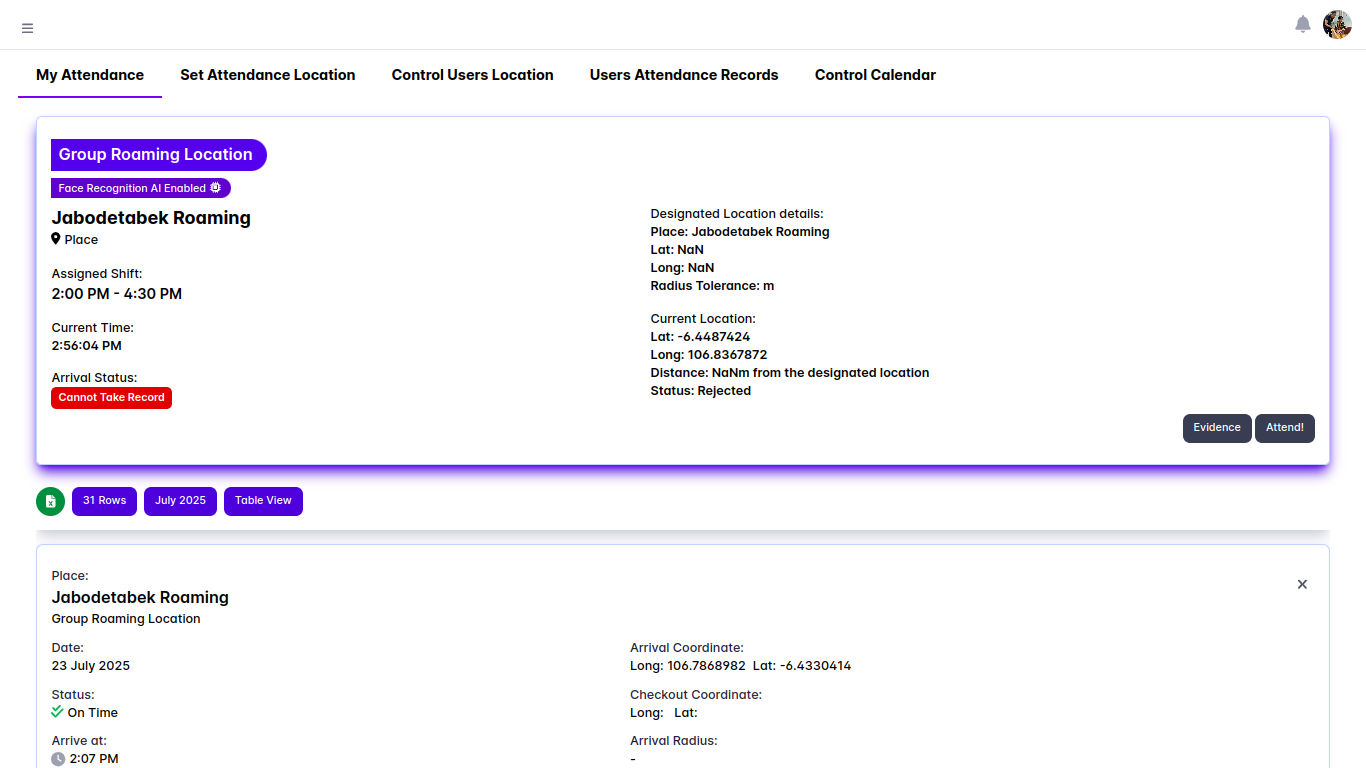The image size is (1366, 768).
Task: Select the Control Calendar tab
Action: pos(875,75)
